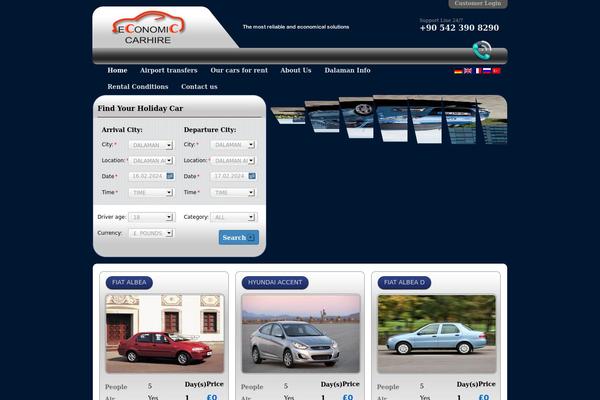The height and width of the screenshot is (400, 600).
Task: Switch language using the British flag
Action: click(468, 71)
